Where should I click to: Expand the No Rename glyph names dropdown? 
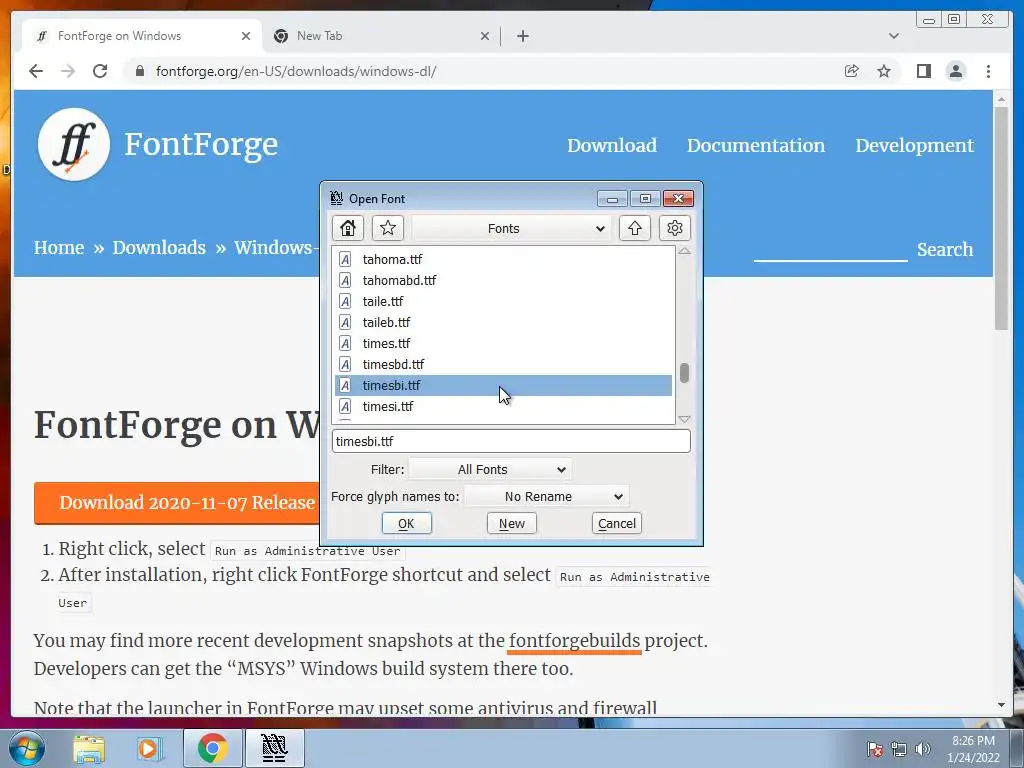[546, 496]
